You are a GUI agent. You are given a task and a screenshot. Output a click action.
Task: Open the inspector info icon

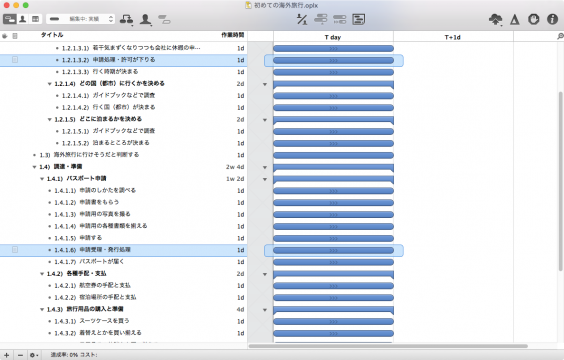[x=552, y=19]
